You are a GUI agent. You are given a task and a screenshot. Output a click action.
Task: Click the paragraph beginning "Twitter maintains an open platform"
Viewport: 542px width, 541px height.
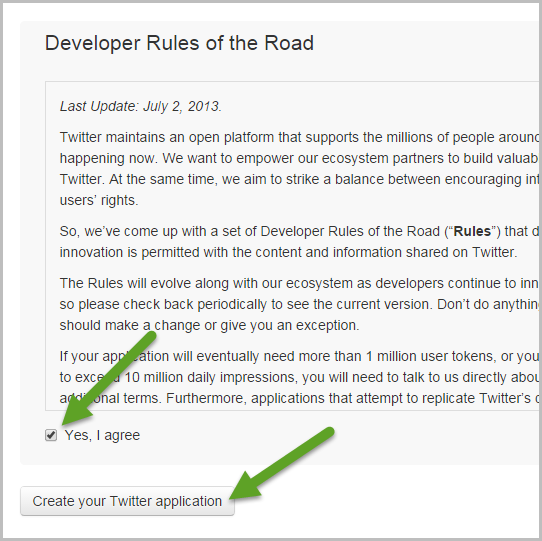pos(299,169)
